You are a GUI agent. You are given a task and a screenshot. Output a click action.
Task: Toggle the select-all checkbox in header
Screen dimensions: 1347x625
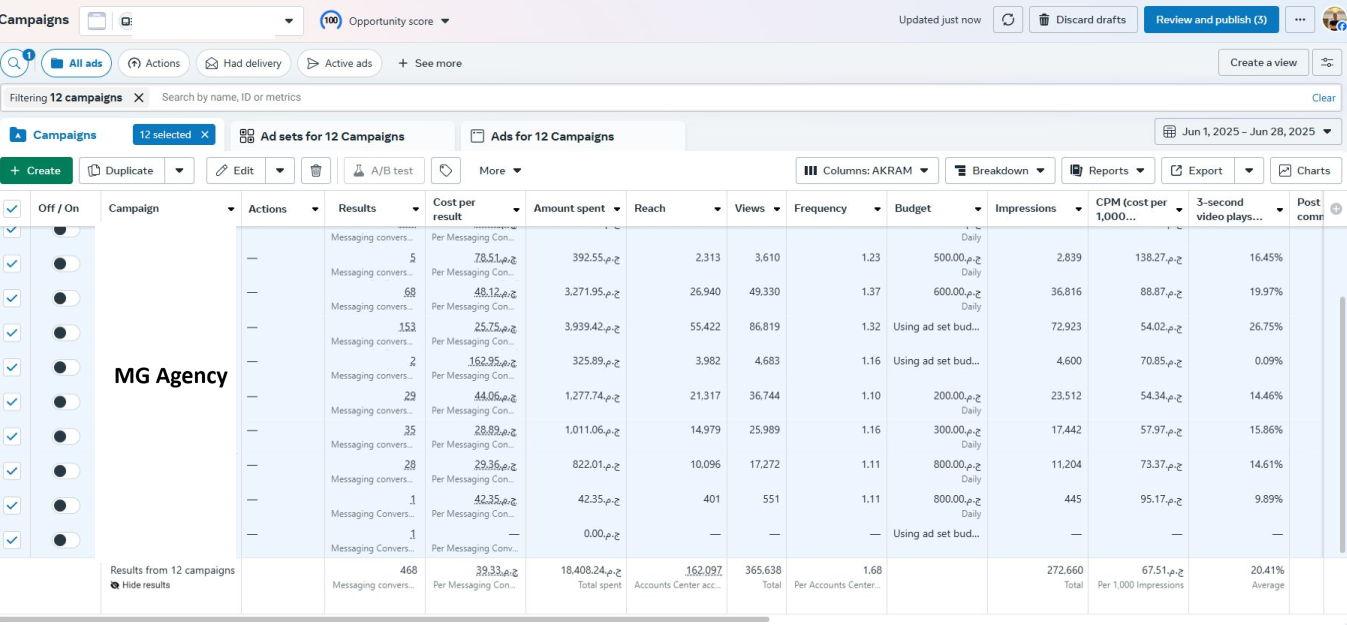tap(12, 209)
